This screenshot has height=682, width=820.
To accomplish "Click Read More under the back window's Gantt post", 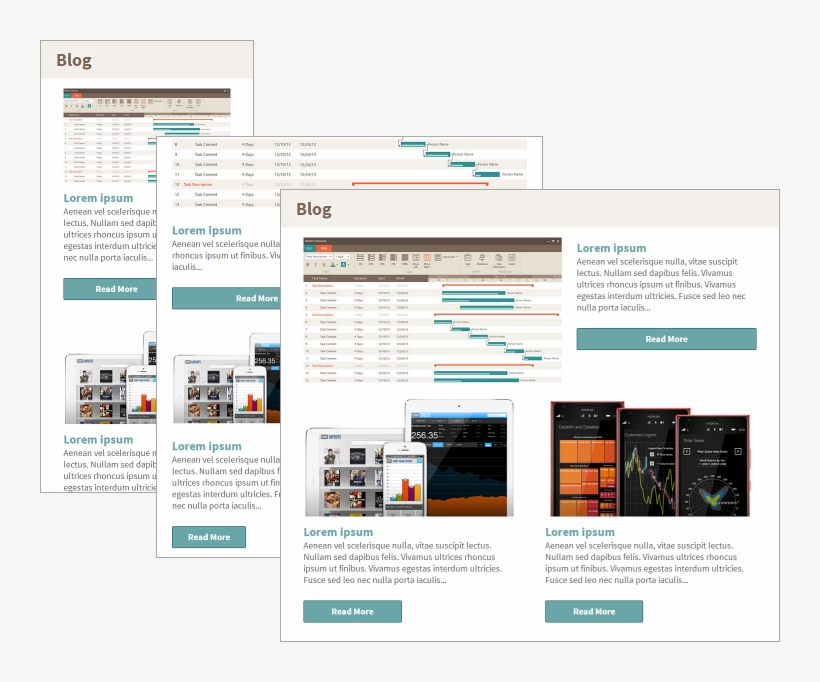I will coord(110,289).
